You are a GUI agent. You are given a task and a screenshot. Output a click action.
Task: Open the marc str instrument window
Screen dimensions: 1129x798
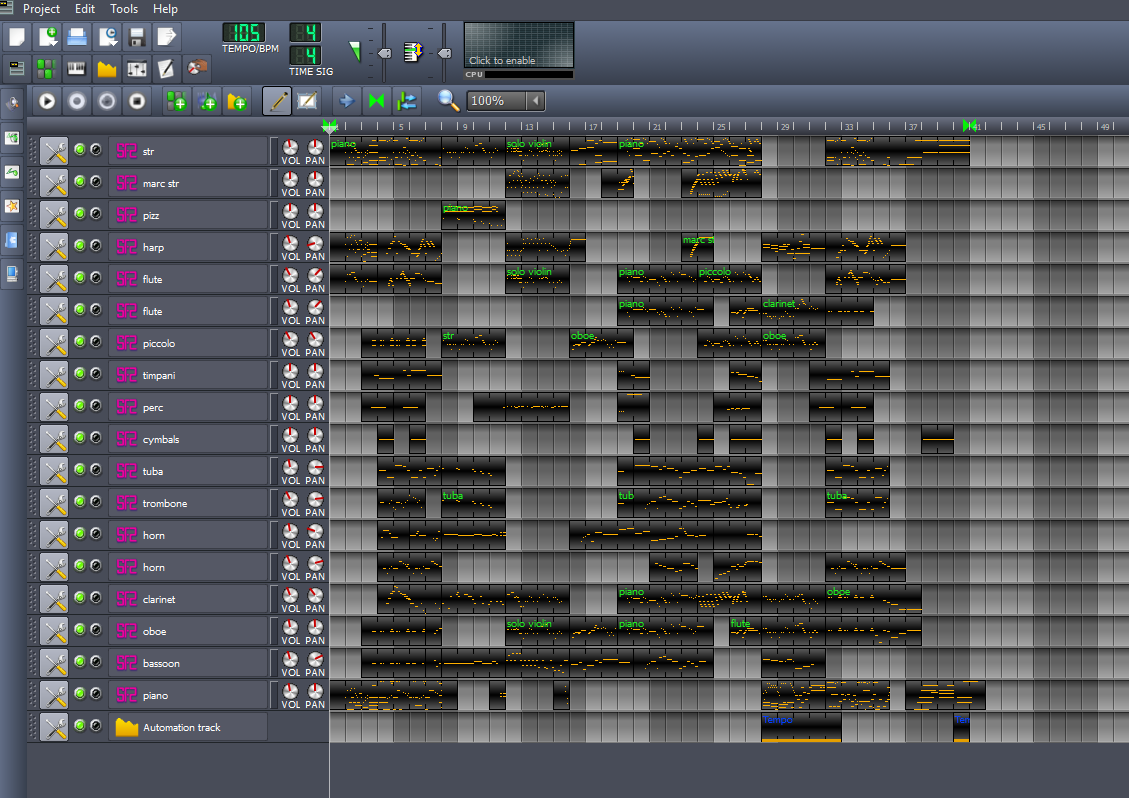[x=188, y=184]
